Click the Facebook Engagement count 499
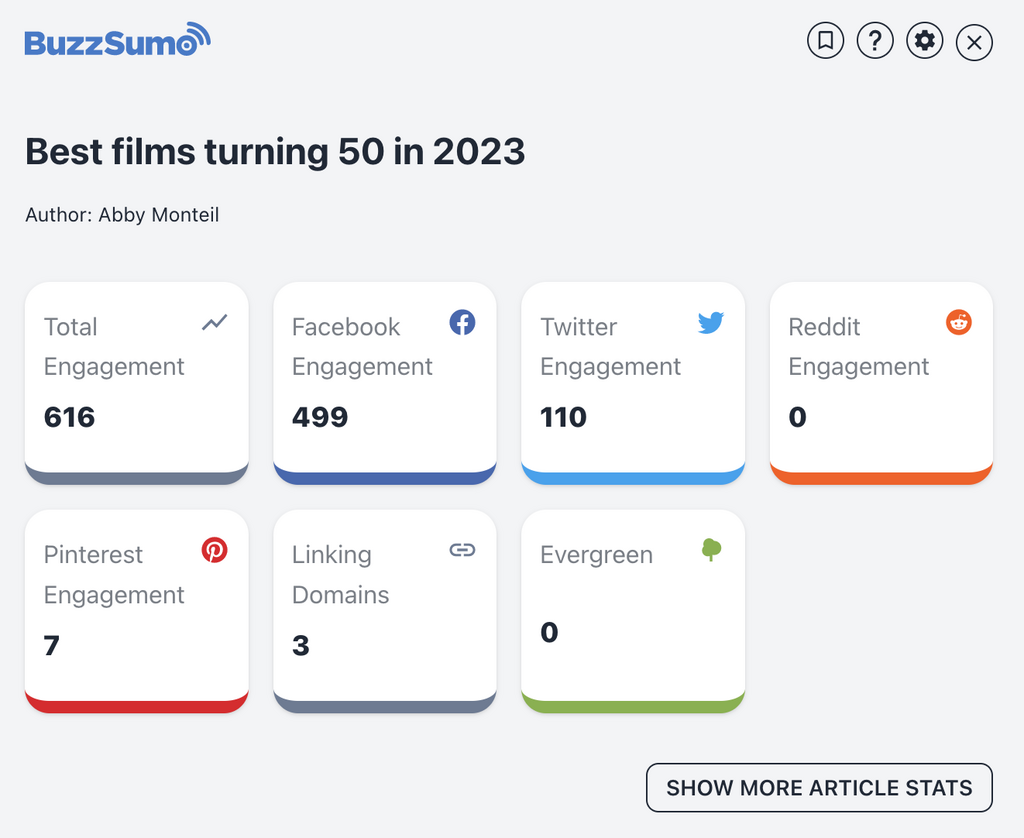1024x838 pixels. [x=320, y=417]
